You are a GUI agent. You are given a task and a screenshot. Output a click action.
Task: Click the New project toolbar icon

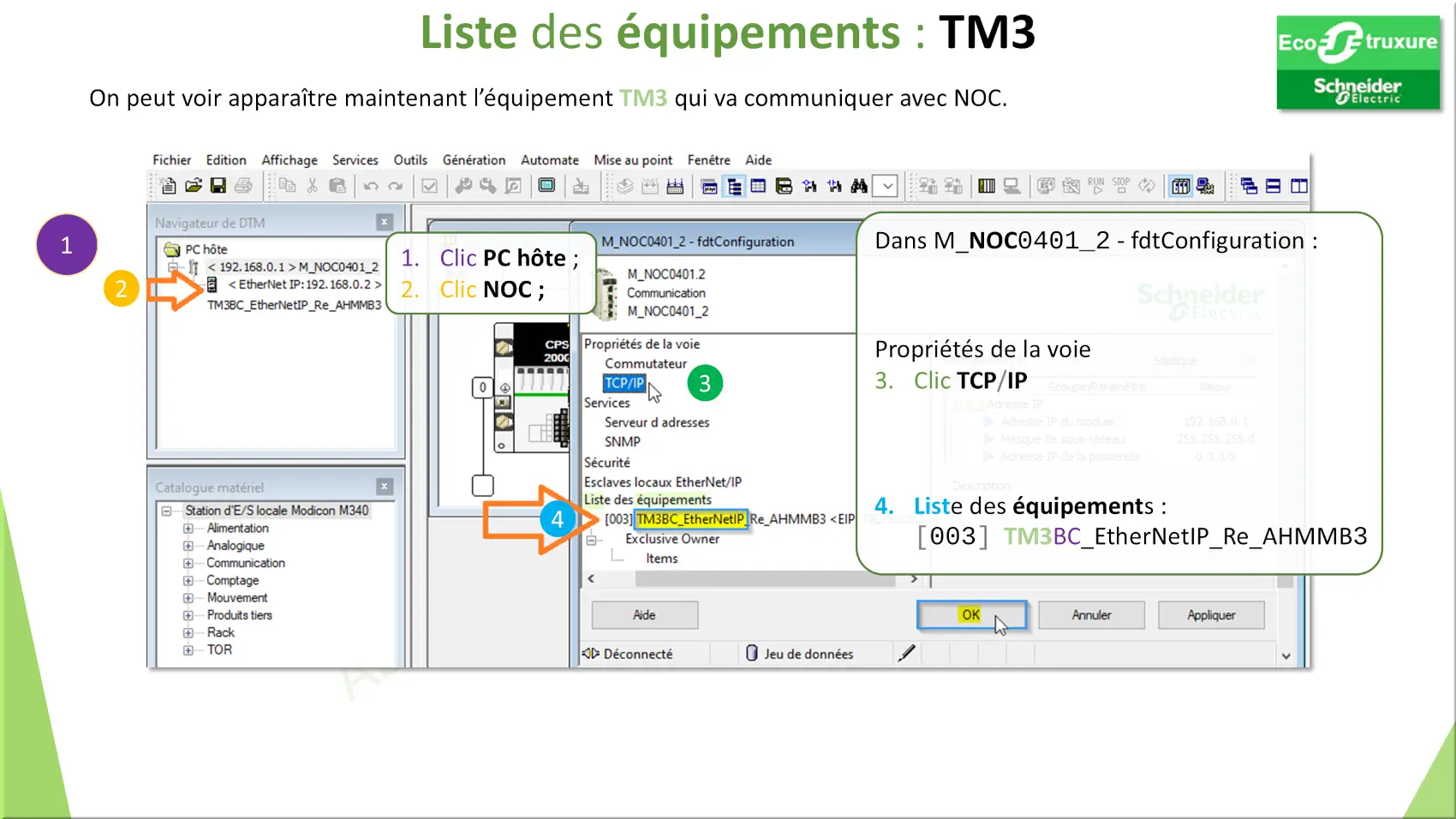pyautogui.click(x=169, y=186)
